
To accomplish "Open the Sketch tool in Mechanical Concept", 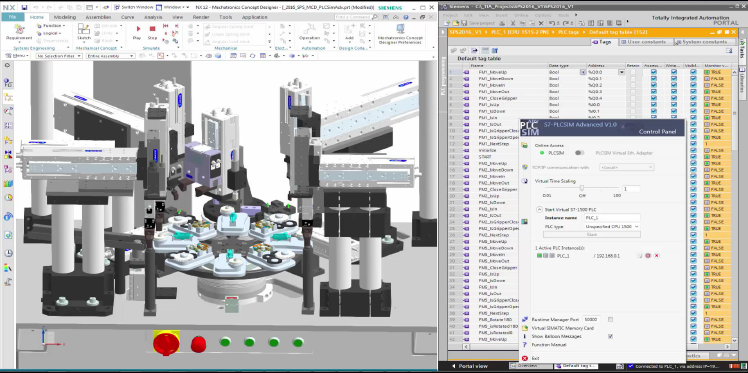I will [84, 32].
